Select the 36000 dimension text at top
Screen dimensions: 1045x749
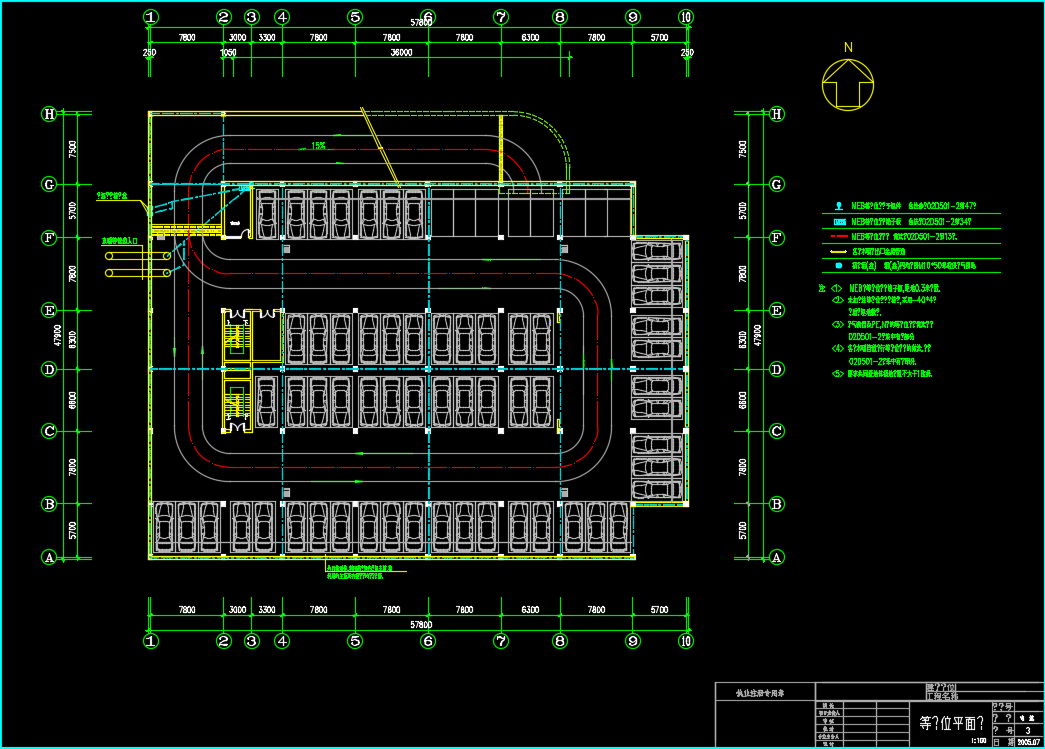(401, 53)
